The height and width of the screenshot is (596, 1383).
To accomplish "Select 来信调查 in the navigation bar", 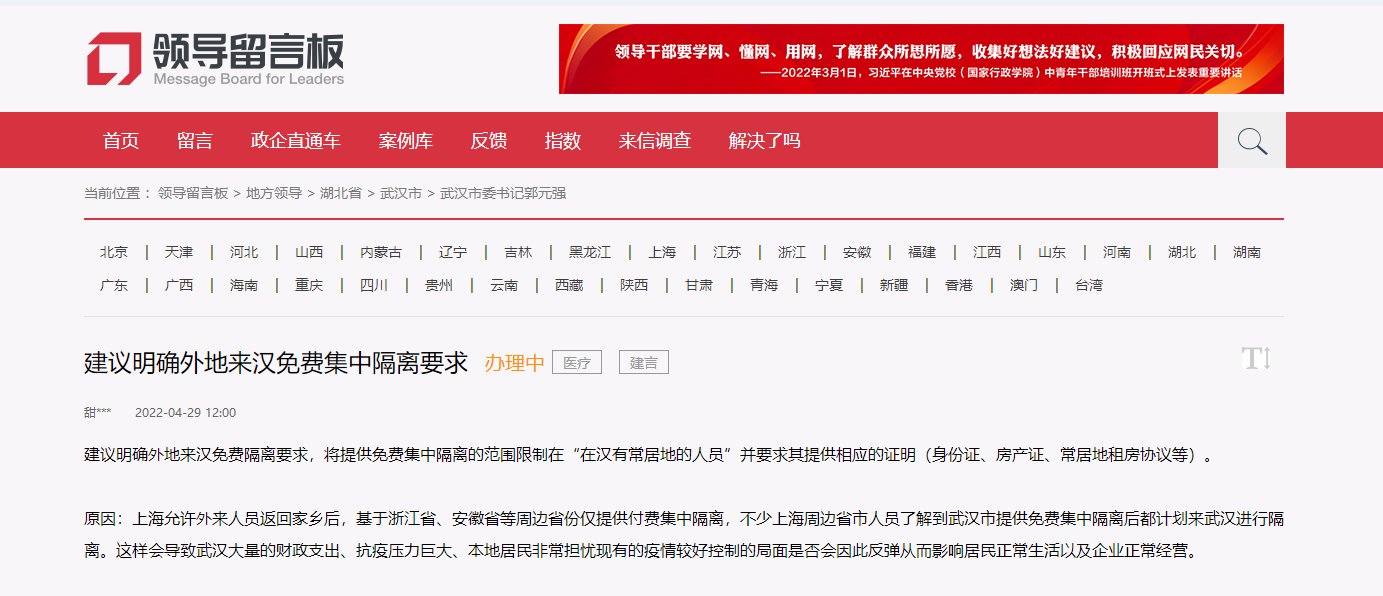I will pos(655,141).
